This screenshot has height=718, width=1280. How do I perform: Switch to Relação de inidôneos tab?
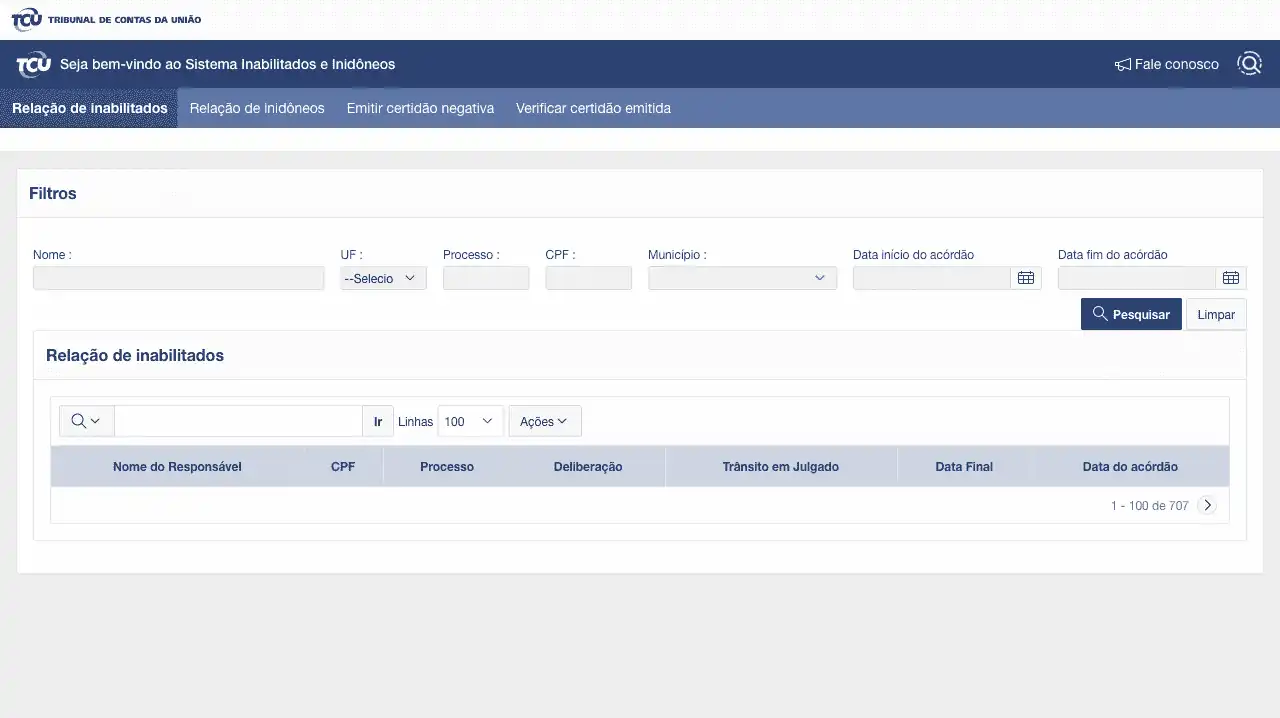257,108
